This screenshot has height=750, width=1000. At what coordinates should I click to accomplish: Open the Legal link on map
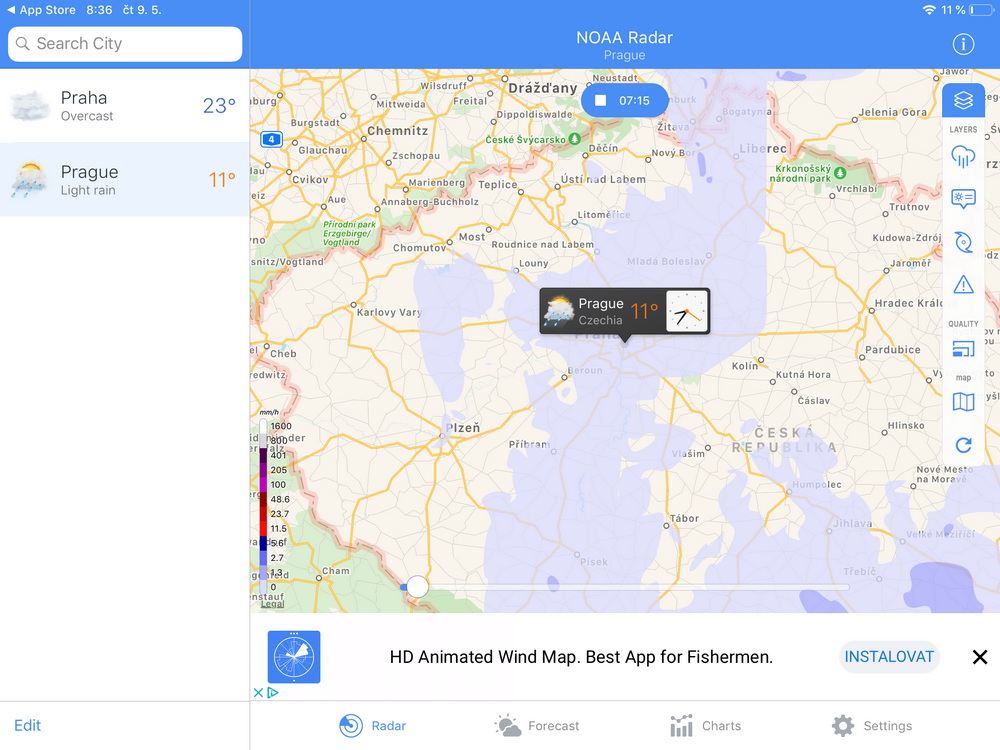point(272,604)
